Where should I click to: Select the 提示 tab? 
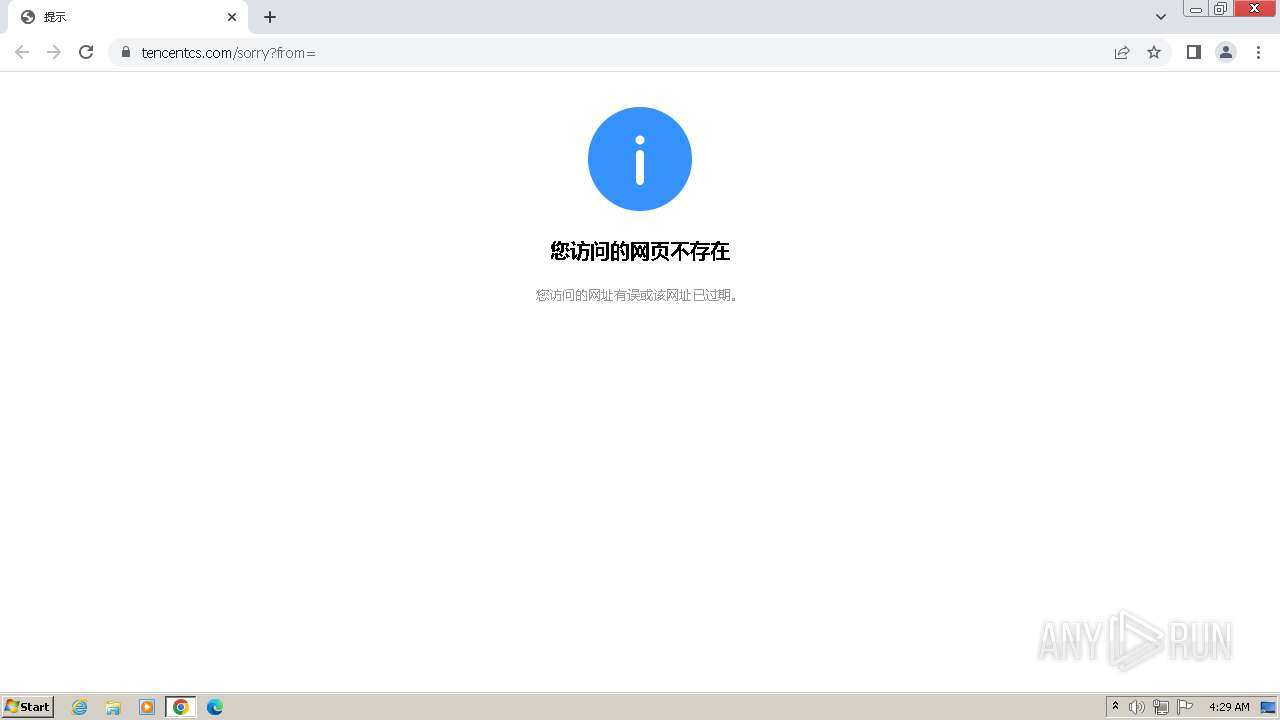pyautogui.click(x=127, y=17)
